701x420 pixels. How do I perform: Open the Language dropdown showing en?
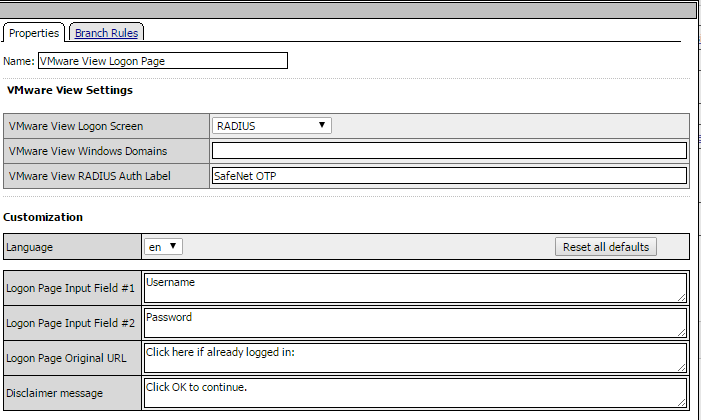[163, 246]
